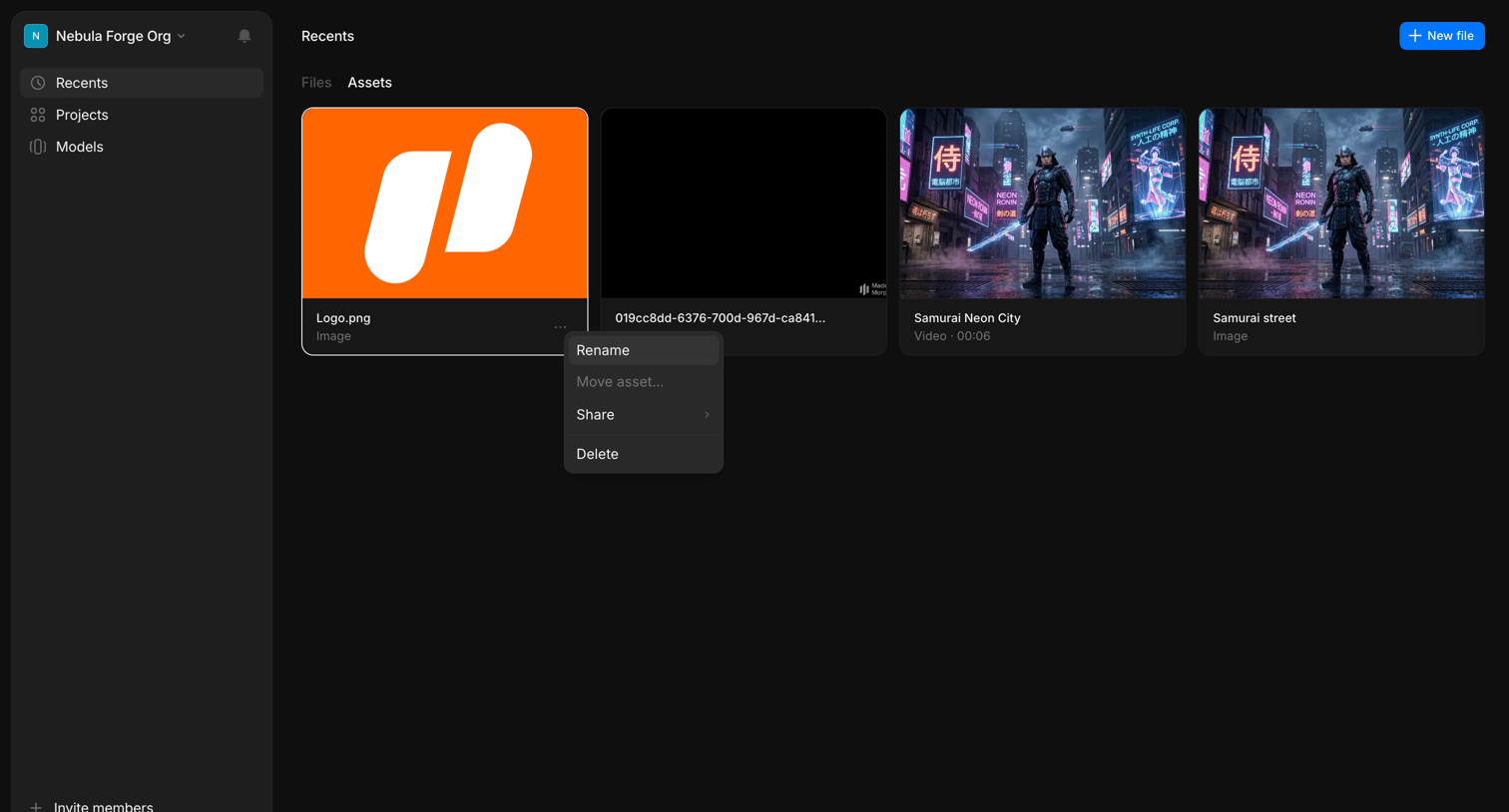Expand the Share submenu arrow
The height and width of the screenshot is (812, 1509).
tap(707, 415)
